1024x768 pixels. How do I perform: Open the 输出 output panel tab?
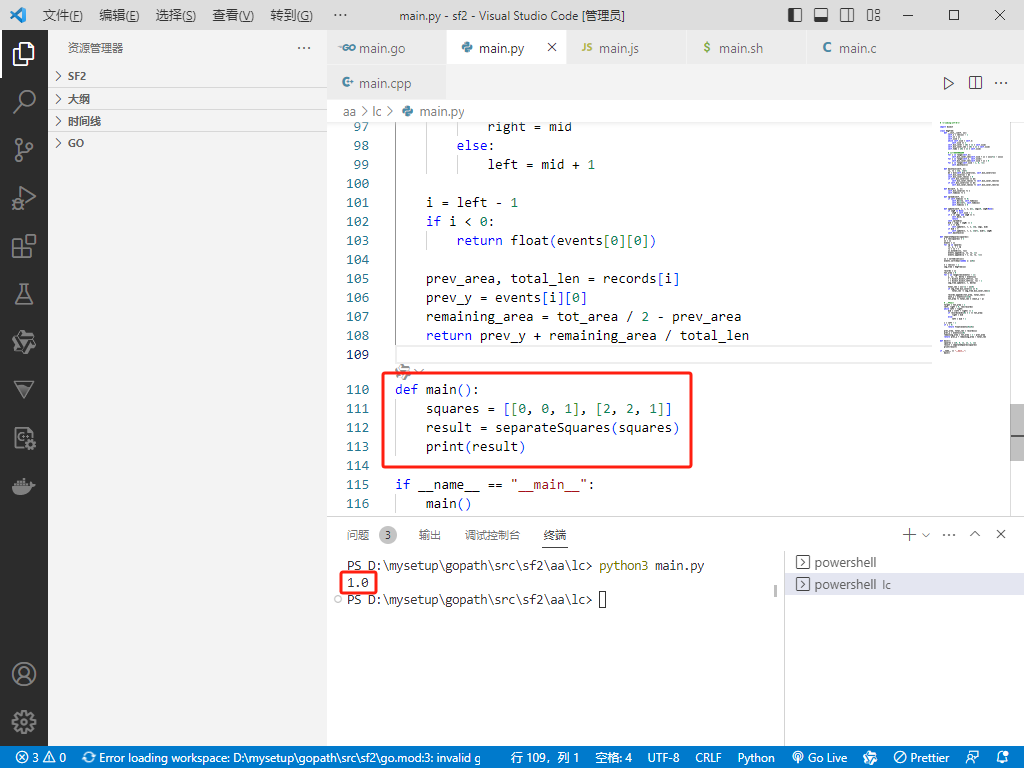tap(429, 536)
